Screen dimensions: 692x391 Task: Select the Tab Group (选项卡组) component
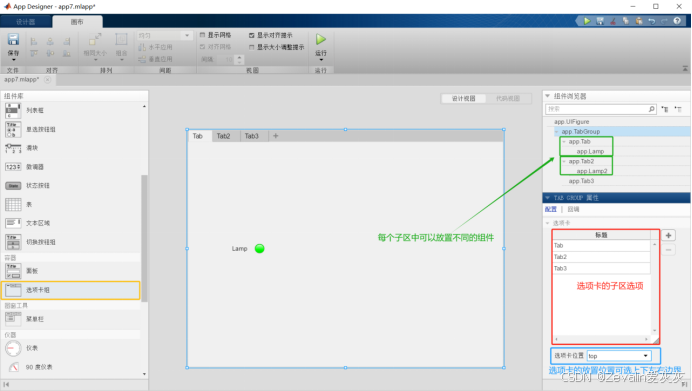(71, 290)
